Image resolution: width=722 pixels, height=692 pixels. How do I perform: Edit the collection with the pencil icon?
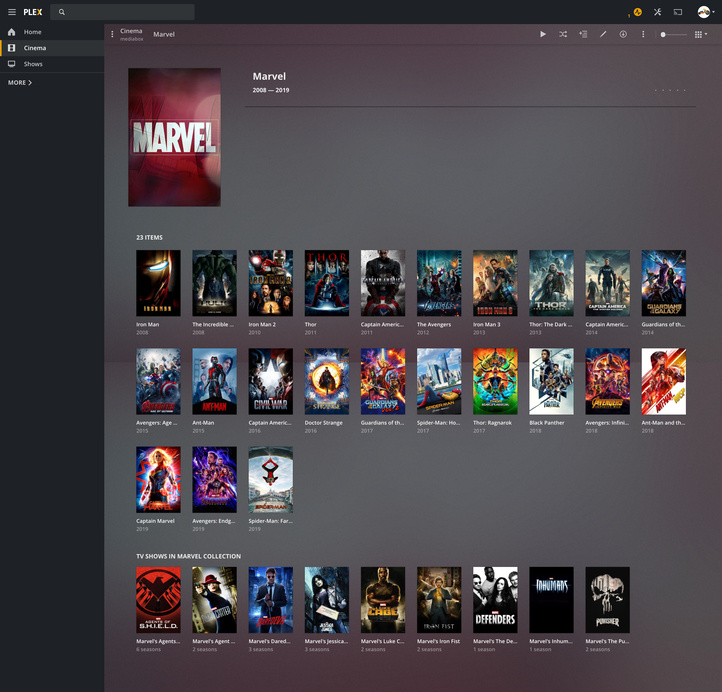pos(603,34)
